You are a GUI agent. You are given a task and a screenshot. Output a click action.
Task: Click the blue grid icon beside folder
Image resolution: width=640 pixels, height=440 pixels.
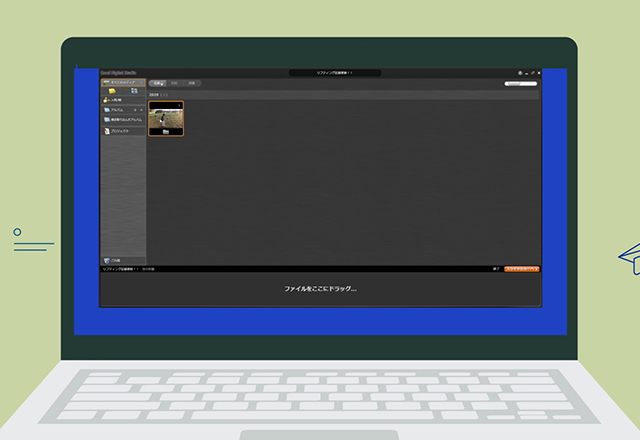[x=134, y=91]
